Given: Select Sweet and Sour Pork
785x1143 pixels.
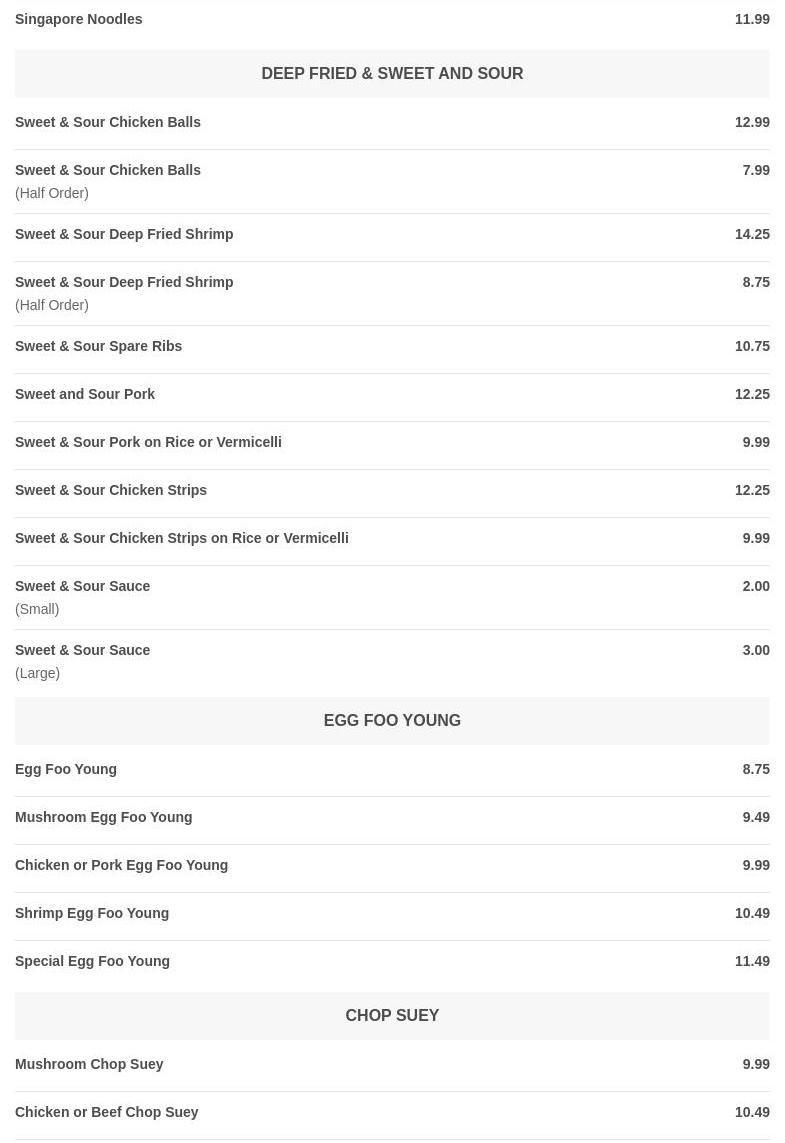Looking at the screenshot, I should click(85, 394).
